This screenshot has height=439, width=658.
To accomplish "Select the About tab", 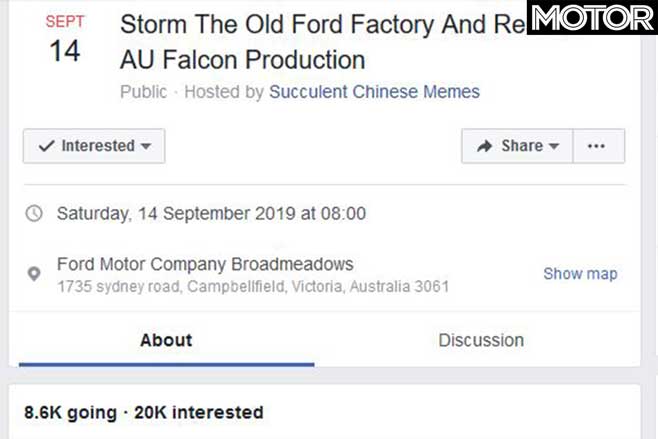I will (167, 340).
